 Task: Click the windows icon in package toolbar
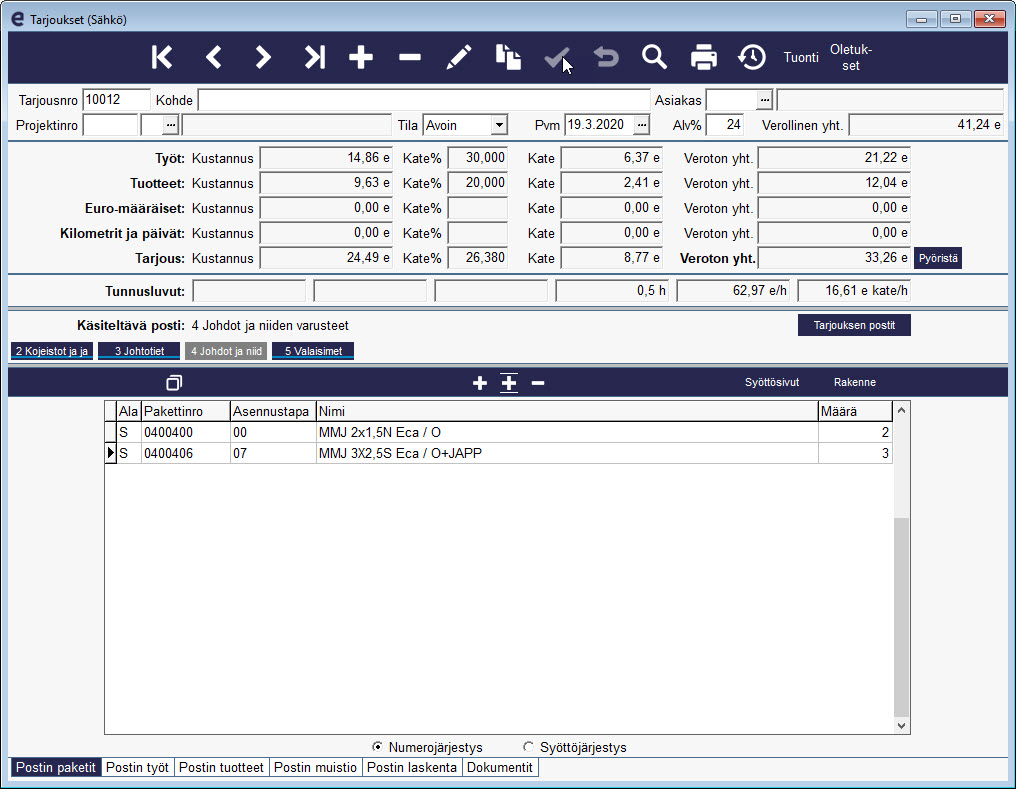174,383
